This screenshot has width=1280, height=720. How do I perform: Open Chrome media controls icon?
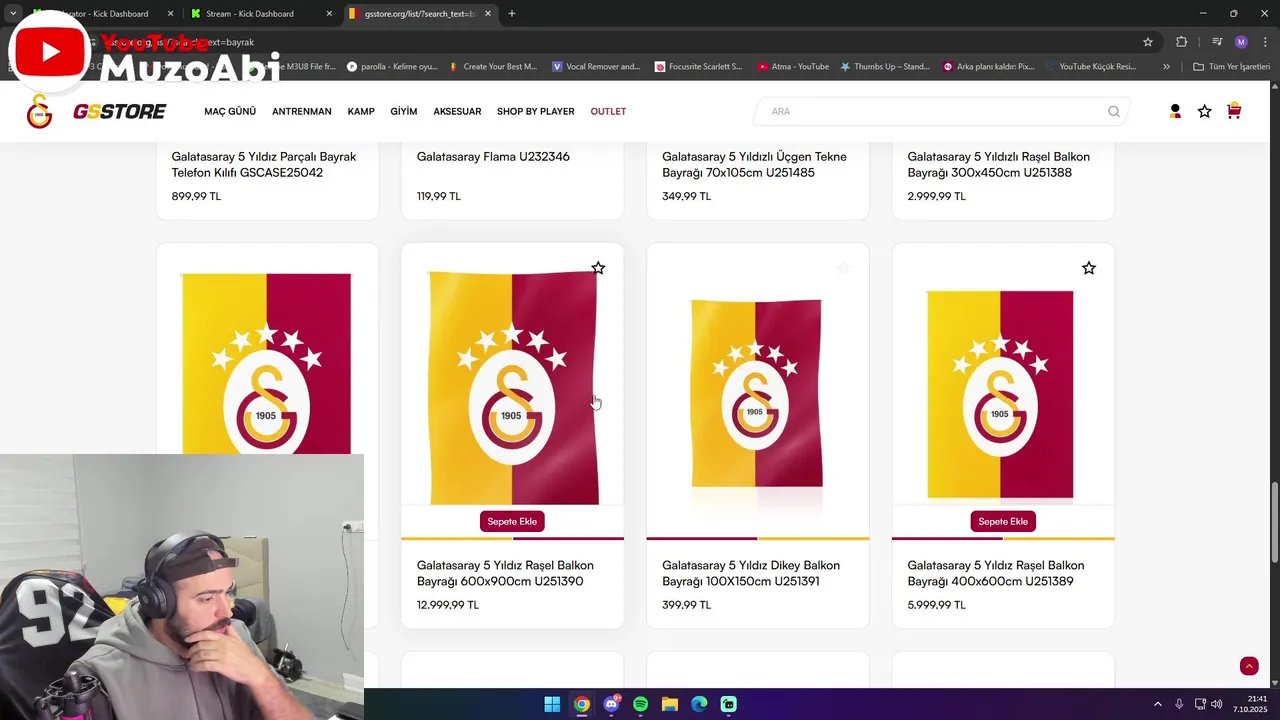click(x=1217, y=42)
